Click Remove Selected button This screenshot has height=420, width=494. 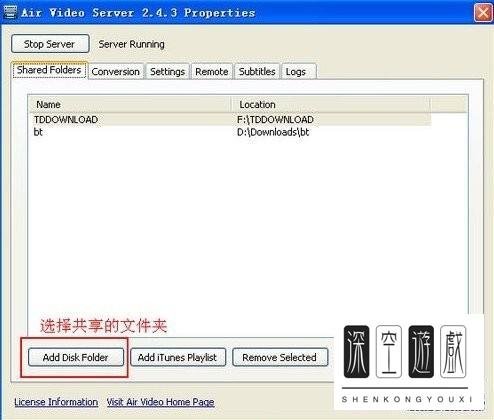(280, 357)
